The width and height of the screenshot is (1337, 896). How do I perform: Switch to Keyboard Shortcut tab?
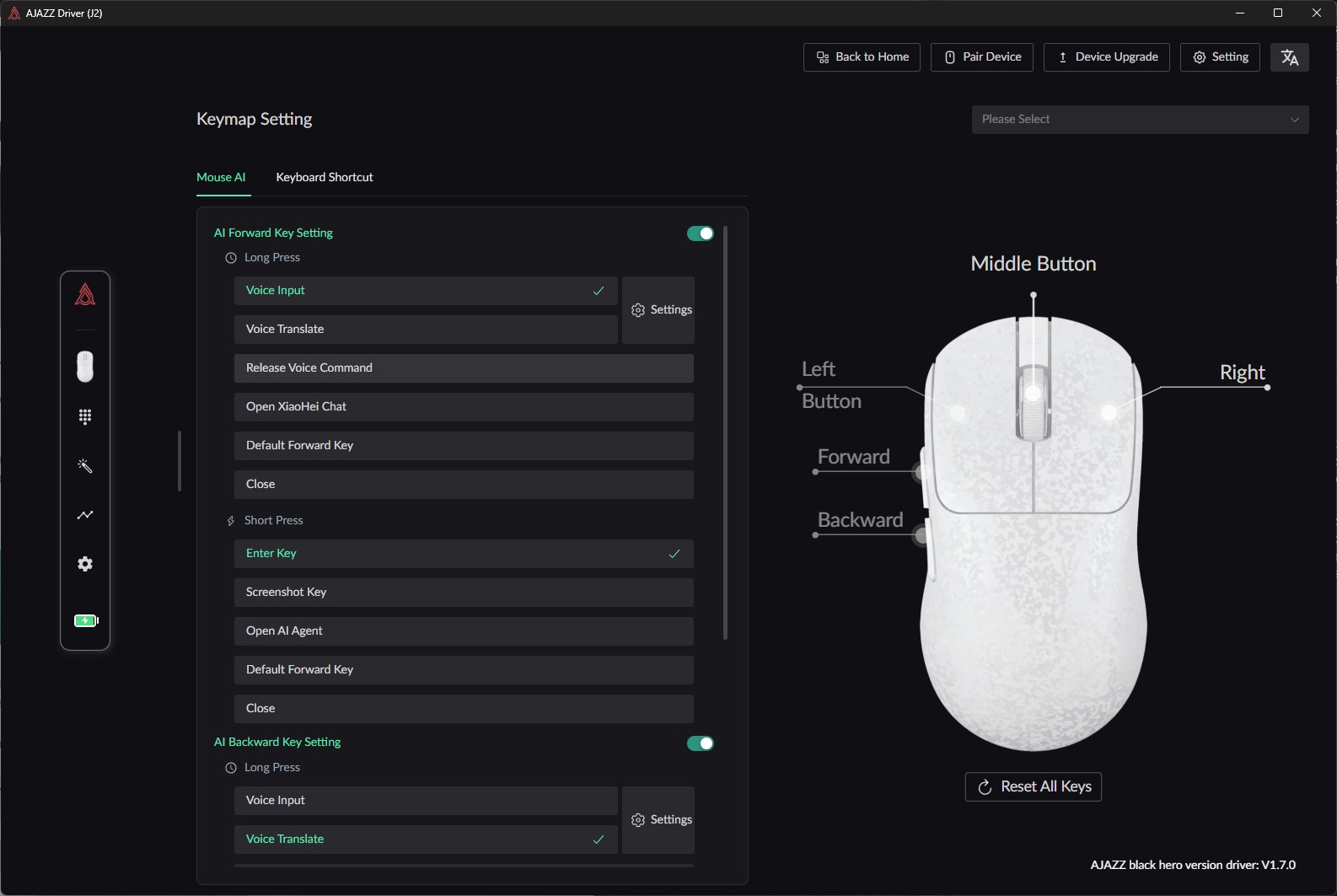325,177
